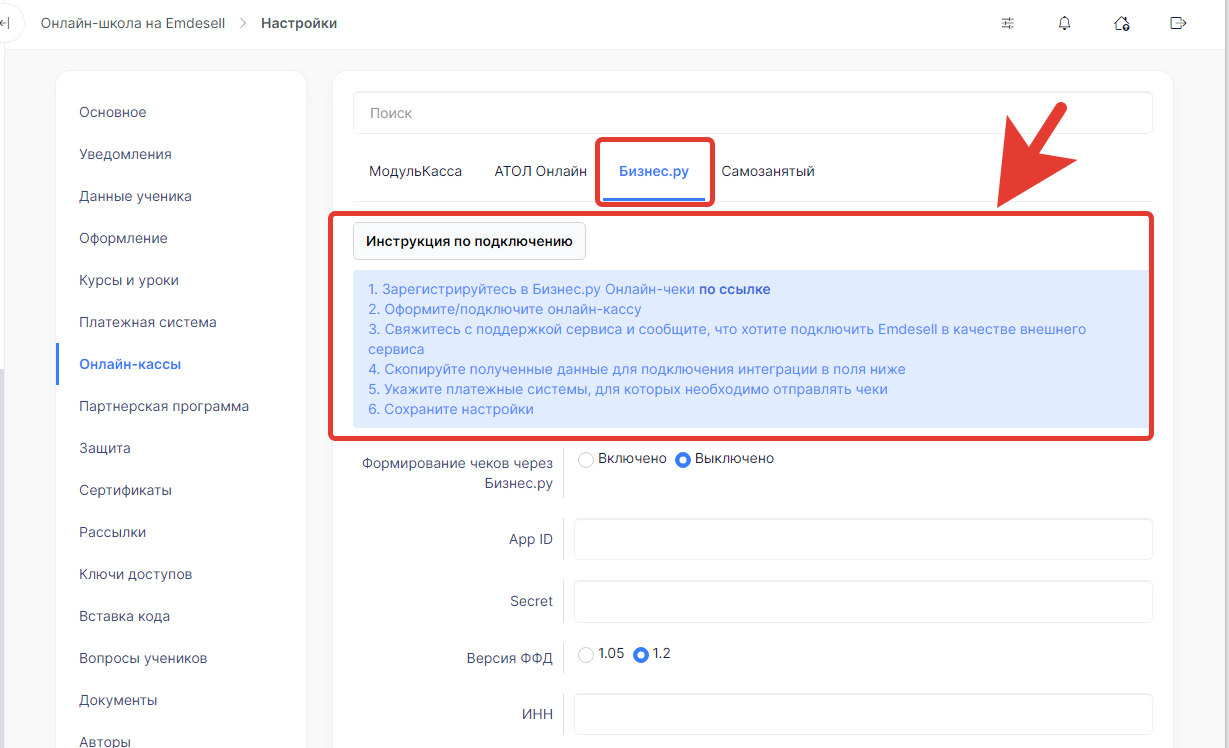Image resolution: width=1229 pixels, height=748 pixels.
Task: Click the 'Версия ФФД' field label
Action: tap(509, 658)
